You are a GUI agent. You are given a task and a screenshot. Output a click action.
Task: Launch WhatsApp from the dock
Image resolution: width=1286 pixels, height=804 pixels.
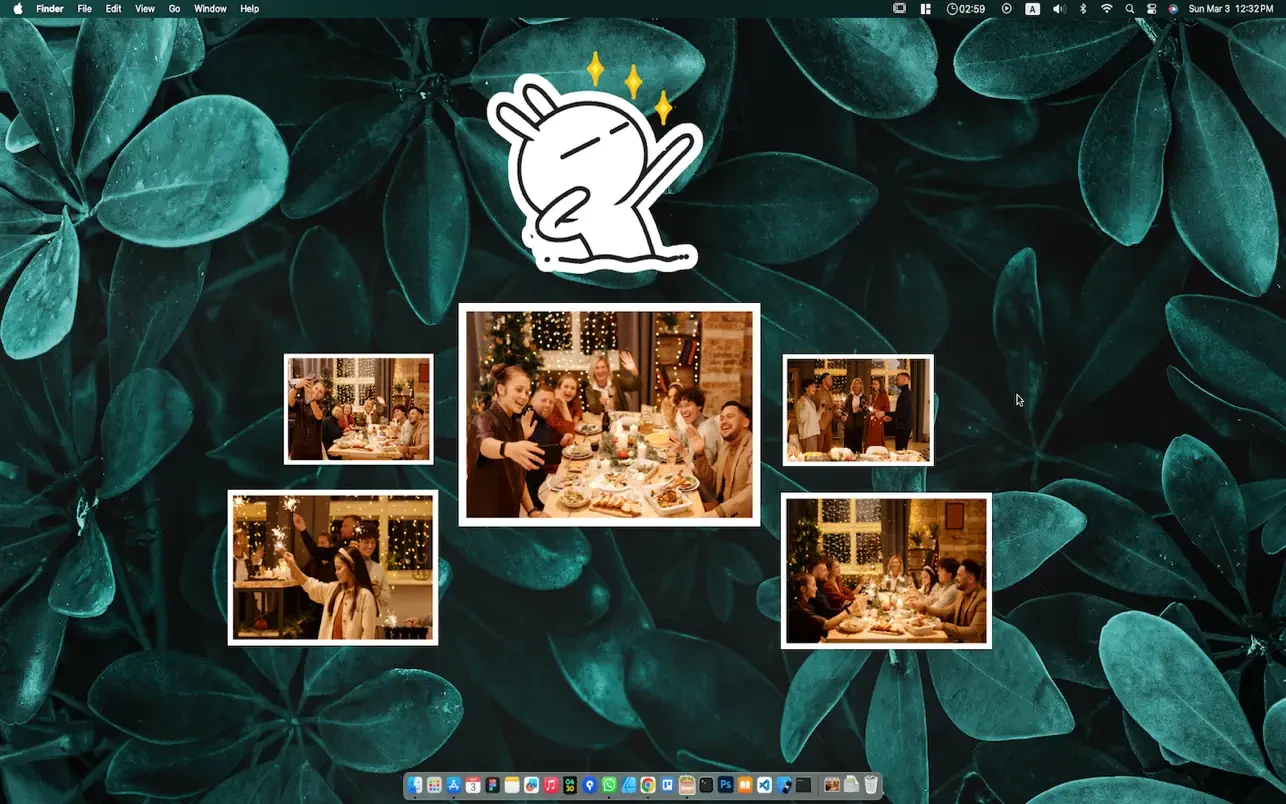pos(609,786)
